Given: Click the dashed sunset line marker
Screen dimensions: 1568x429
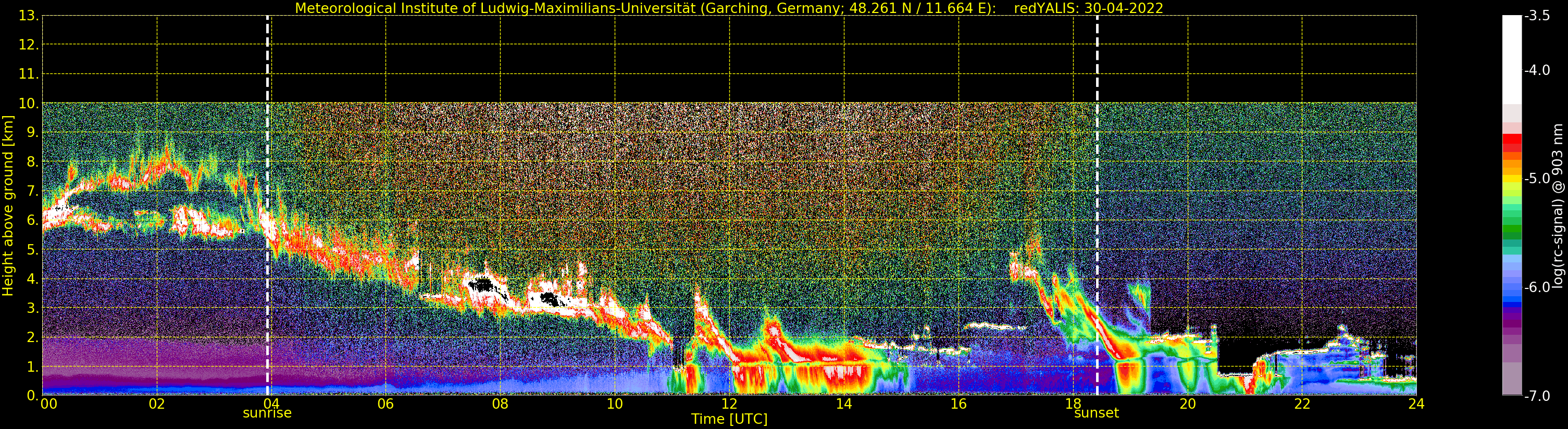Looking at the screenshot, I should [x=1097, y=205].
